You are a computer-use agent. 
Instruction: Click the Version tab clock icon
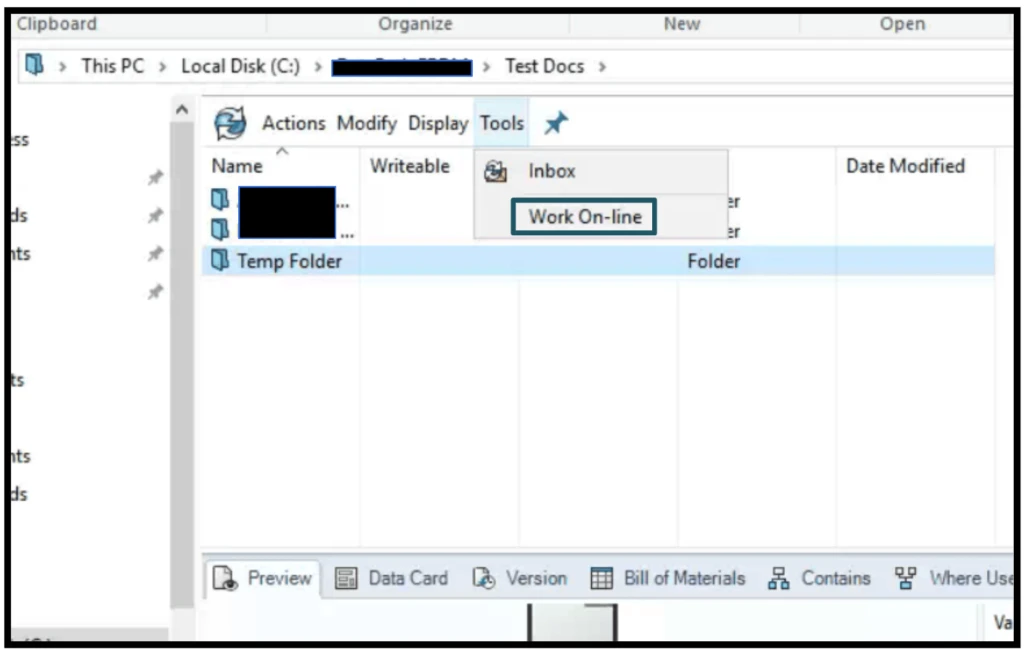484,578
